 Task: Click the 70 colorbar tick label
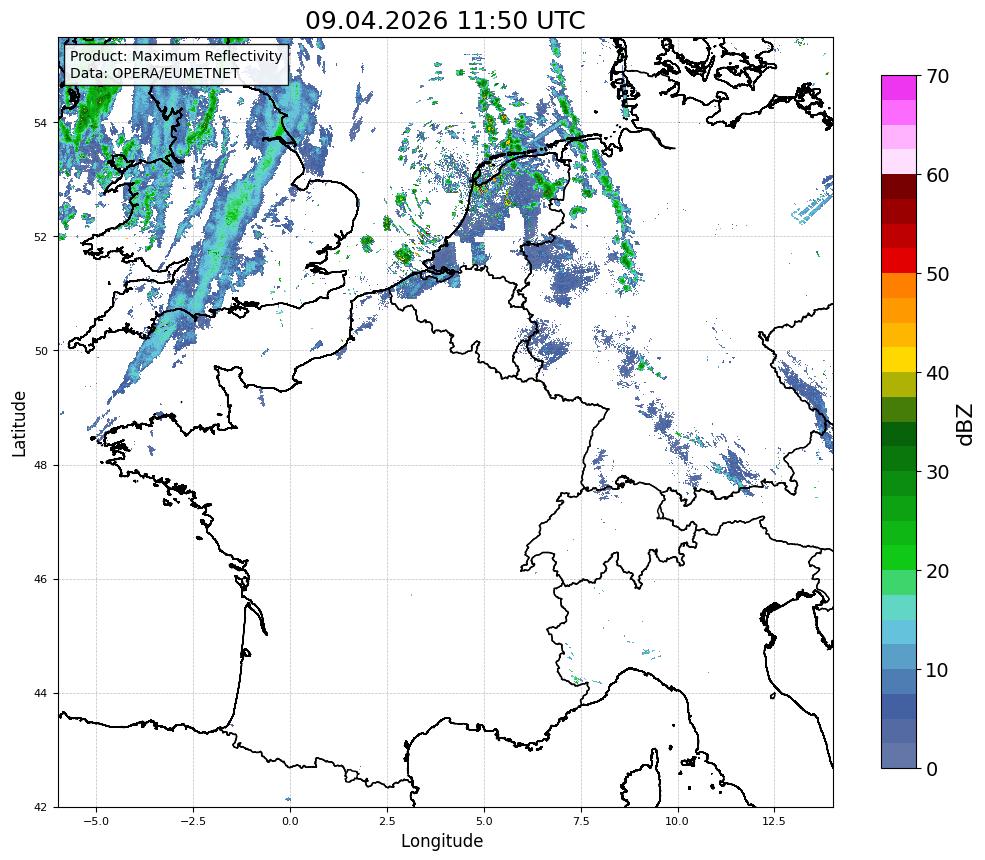pos(937,77)
